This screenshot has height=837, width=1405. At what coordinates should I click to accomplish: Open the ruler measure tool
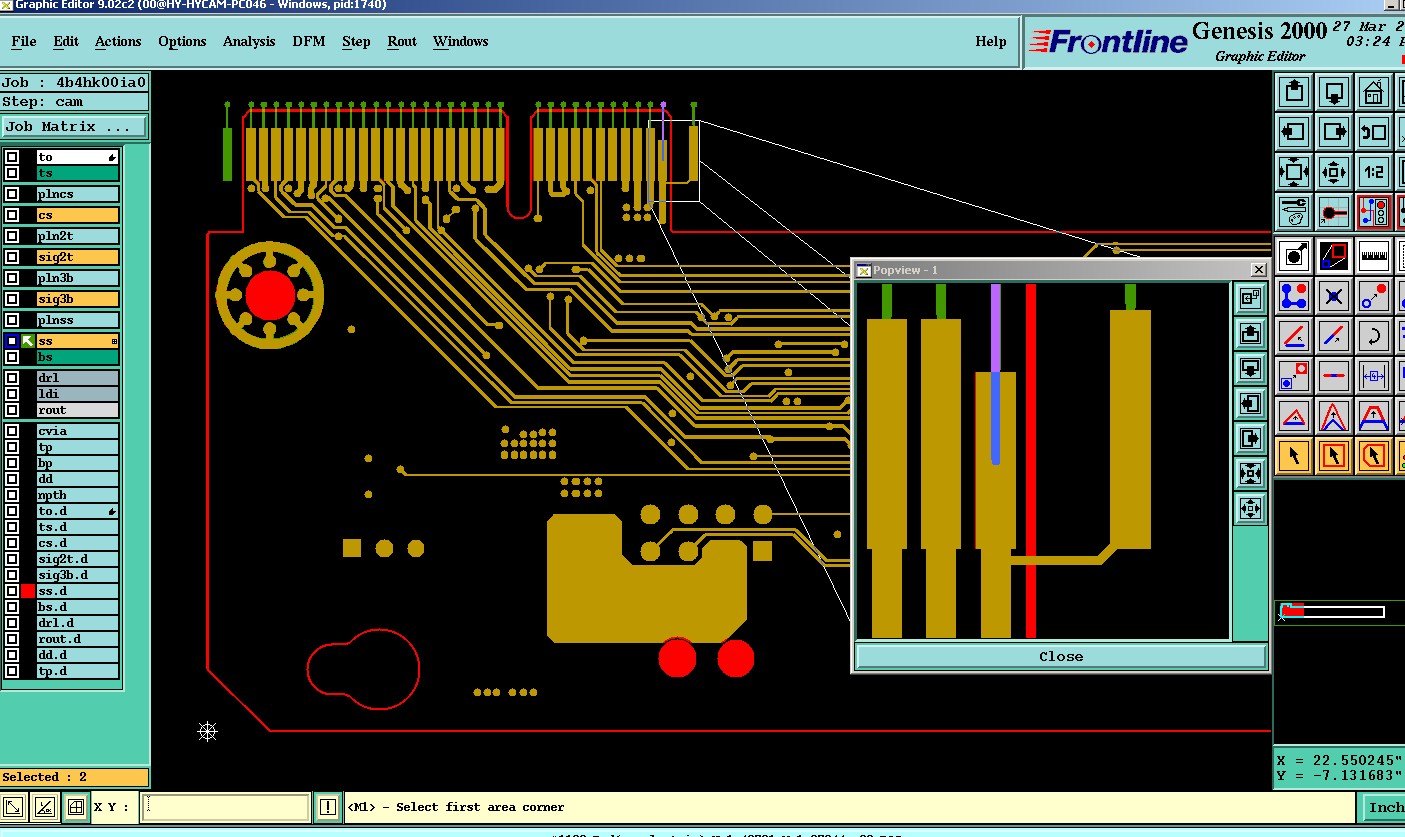coord(1374,256)
